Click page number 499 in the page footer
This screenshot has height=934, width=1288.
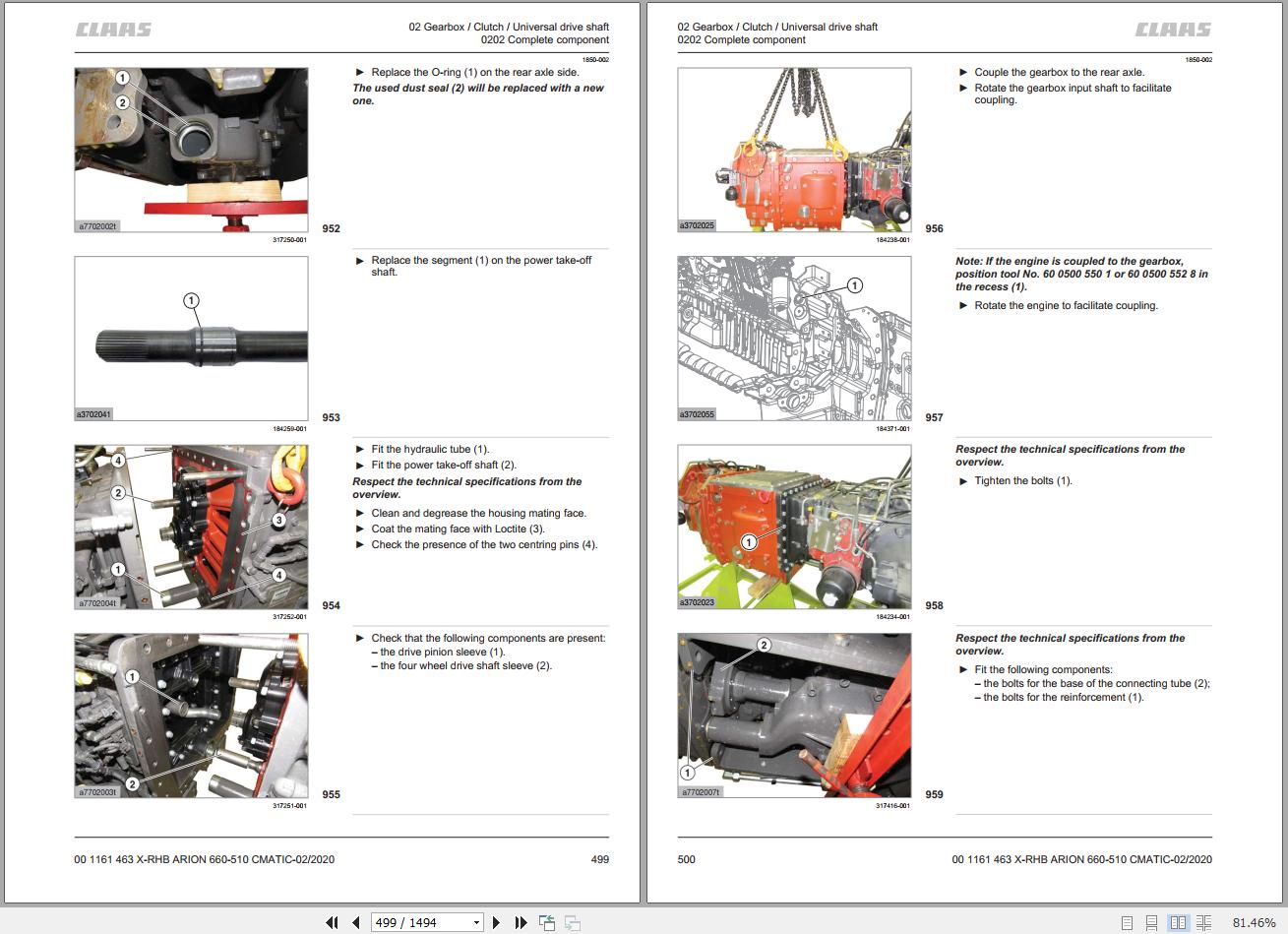click(599, 859)
